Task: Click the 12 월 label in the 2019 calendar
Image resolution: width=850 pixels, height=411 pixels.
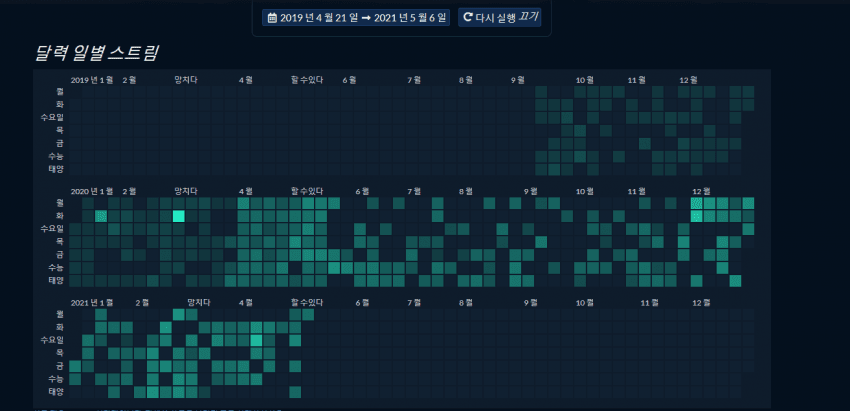Action: (688, 80)
